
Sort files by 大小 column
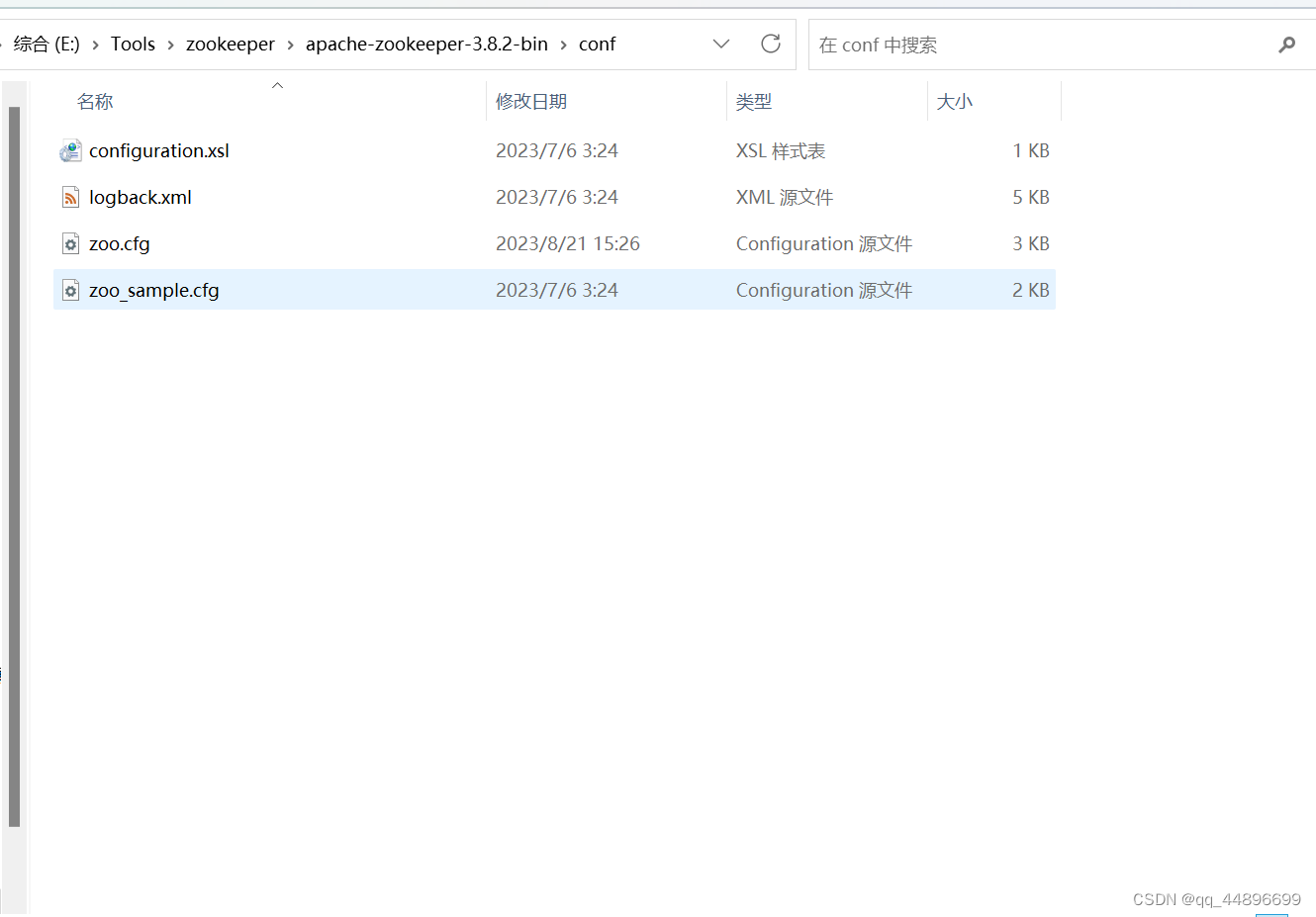pyautogui.click(x=954, y=101)
